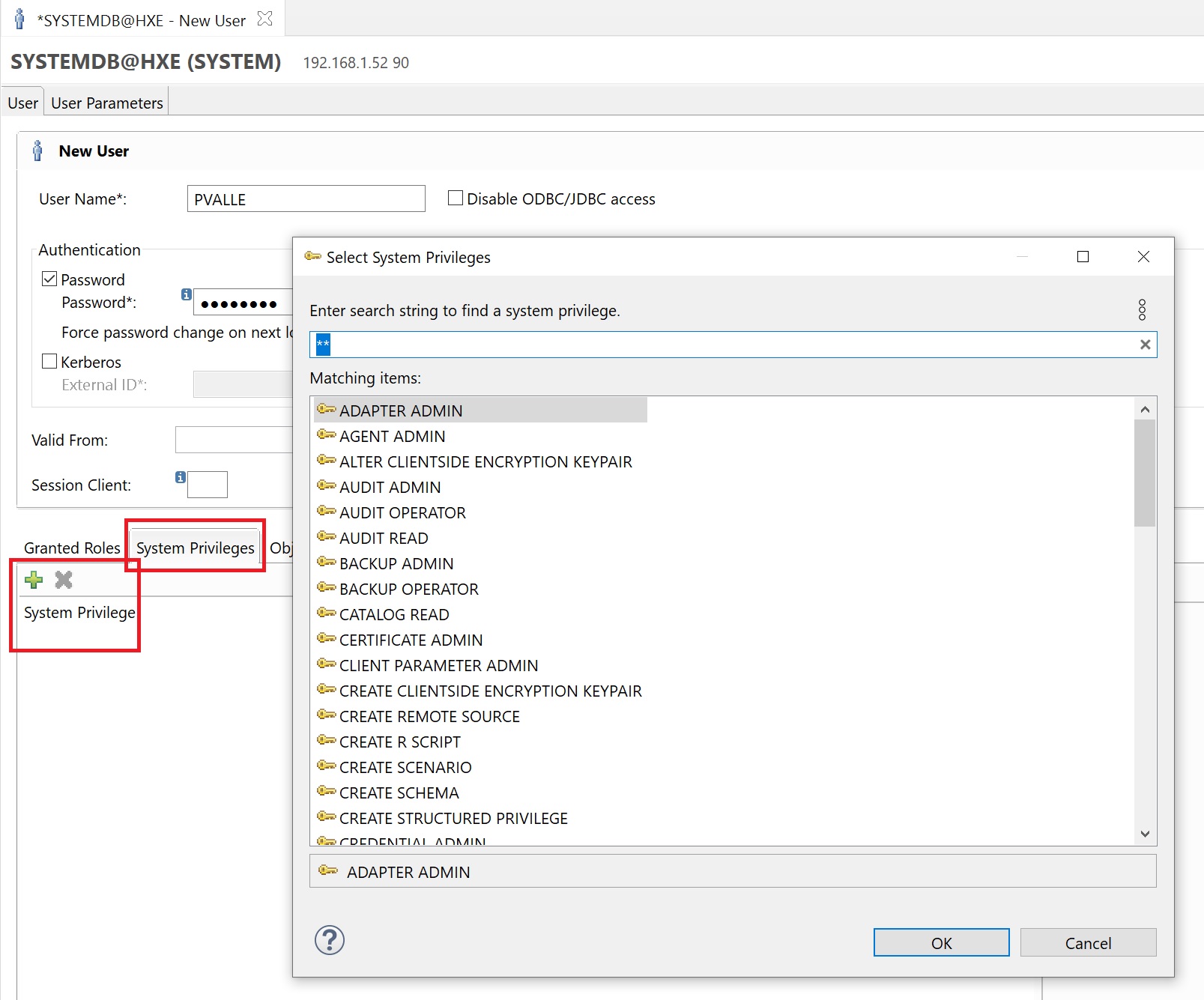
Task: Click the gray X remove privilege icon
Action: [64, 580]
